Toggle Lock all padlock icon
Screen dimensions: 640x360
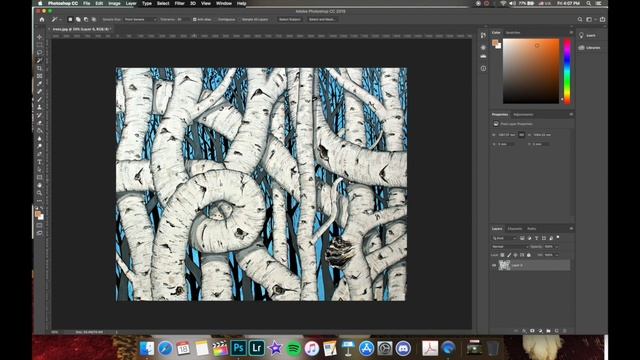pos(529,255)
